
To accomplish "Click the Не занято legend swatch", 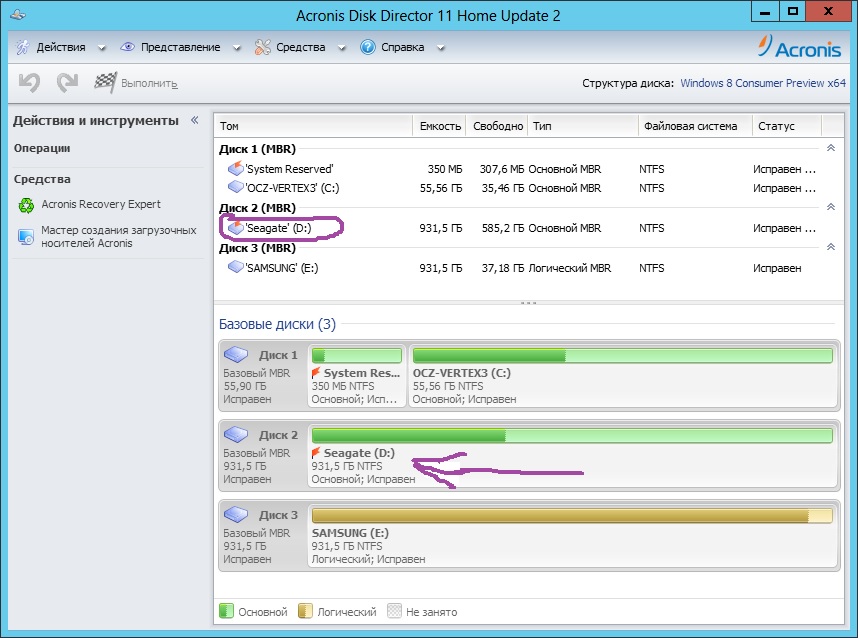I will pos(394,611).
